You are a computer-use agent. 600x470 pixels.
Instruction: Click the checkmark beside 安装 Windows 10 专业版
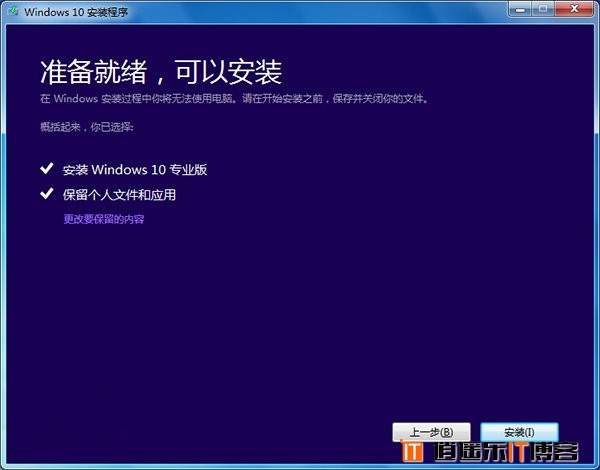47,168
